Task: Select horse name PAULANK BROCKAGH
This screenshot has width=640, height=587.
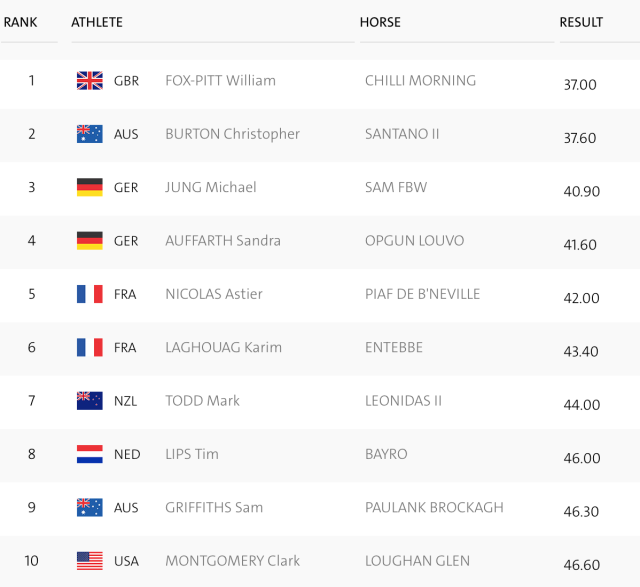Action: (434, 507)
